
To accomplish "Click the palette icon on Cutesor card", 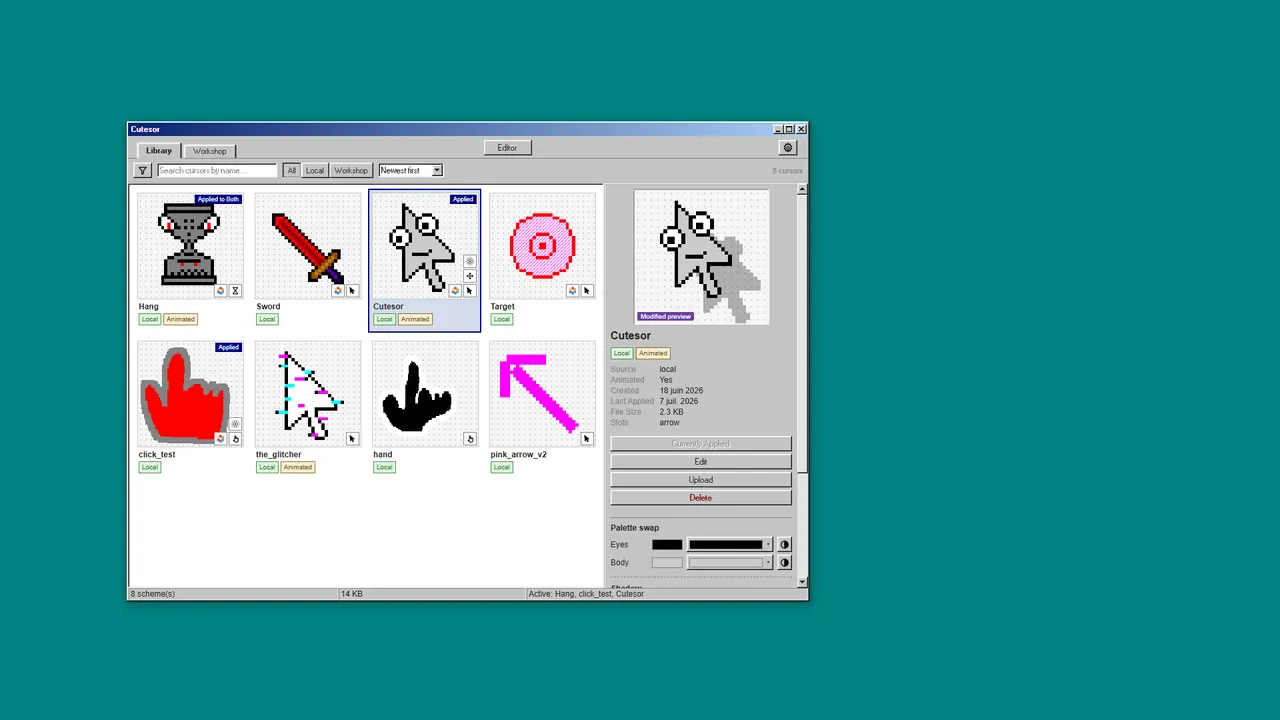I will (455, 291).
